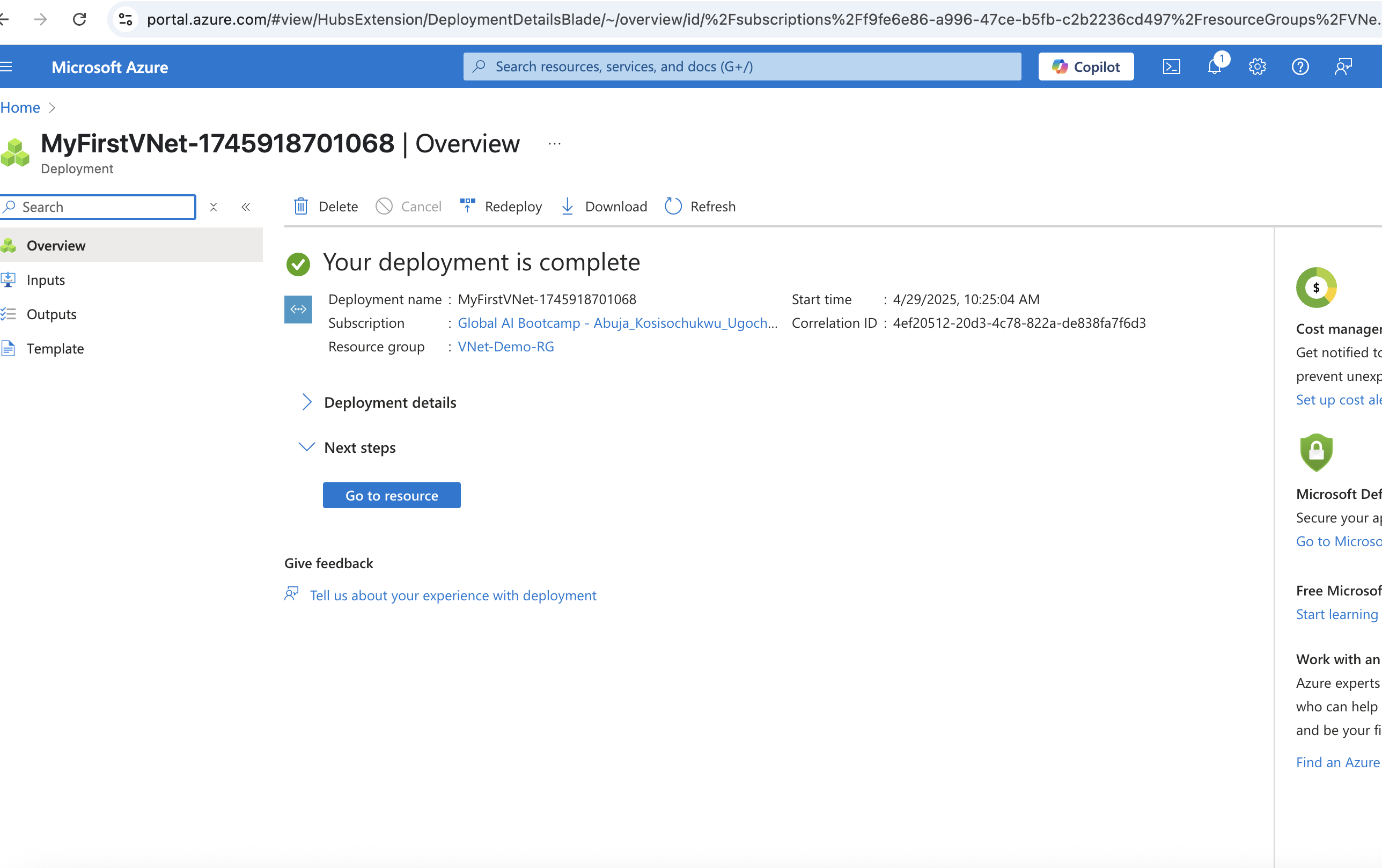Image resolution: width=1382 pixels, height=868 pixels.
Task: Launch Copilot from the header
Action: coord(1086,67)
